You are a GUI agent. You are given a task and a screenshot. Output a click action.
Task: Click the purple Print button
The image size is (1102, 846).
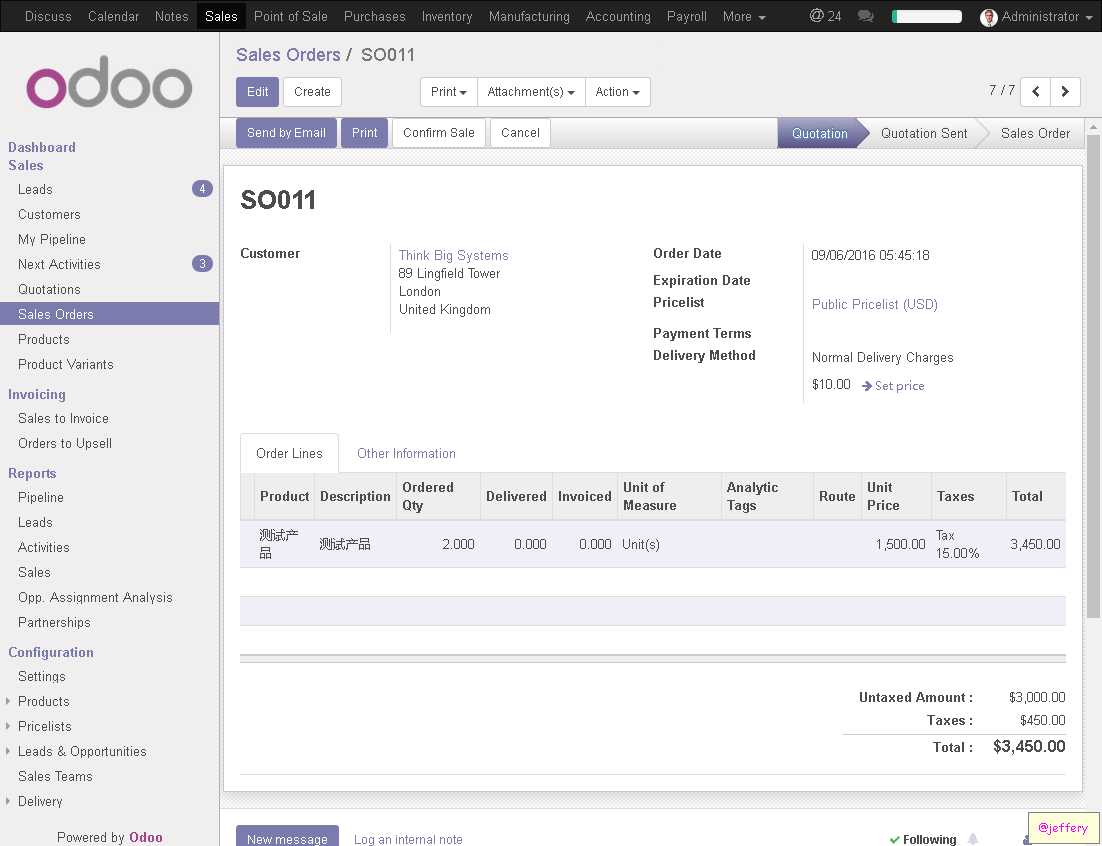[365, 133]
